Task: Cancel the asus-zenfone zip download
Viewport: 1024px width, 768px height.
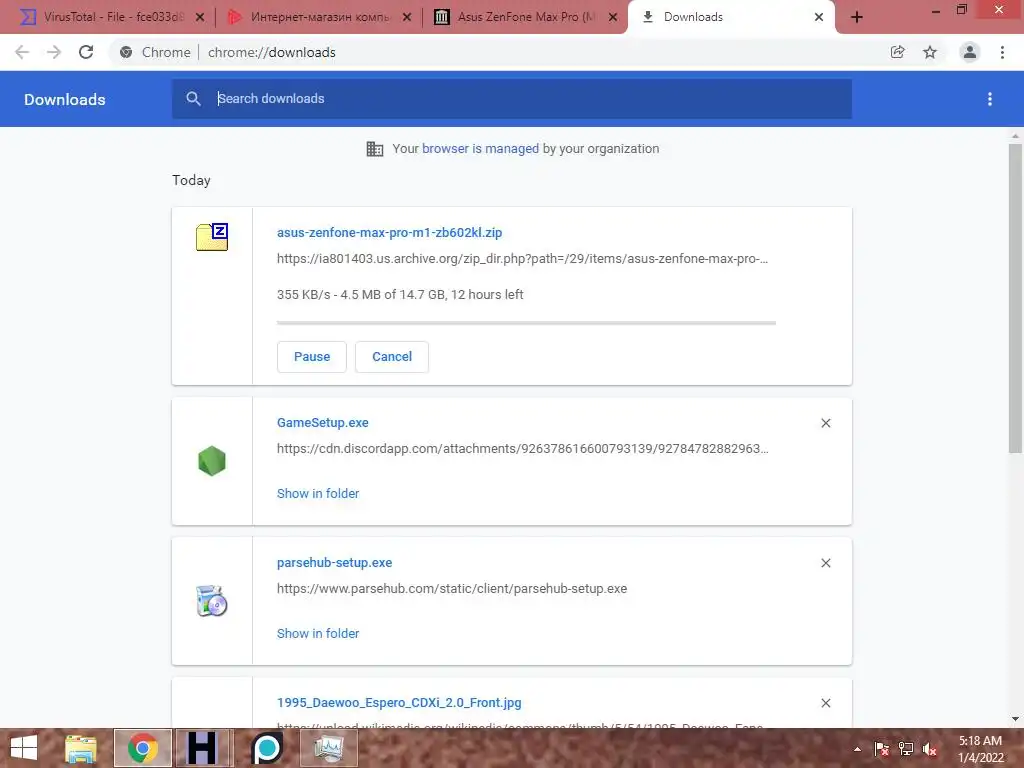Action: click(x=392, y=357)
